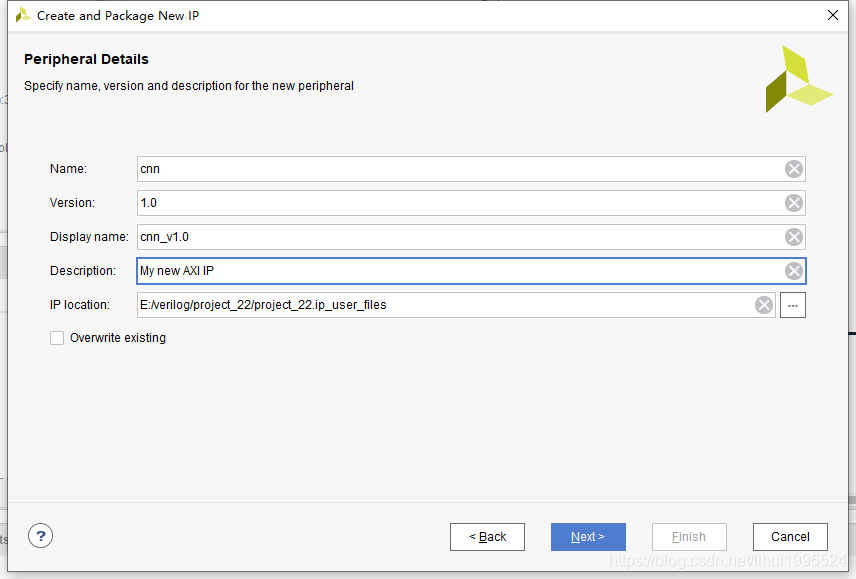
Task: Focus the Version field showing 1.0
Action: [x=460, y=203]
